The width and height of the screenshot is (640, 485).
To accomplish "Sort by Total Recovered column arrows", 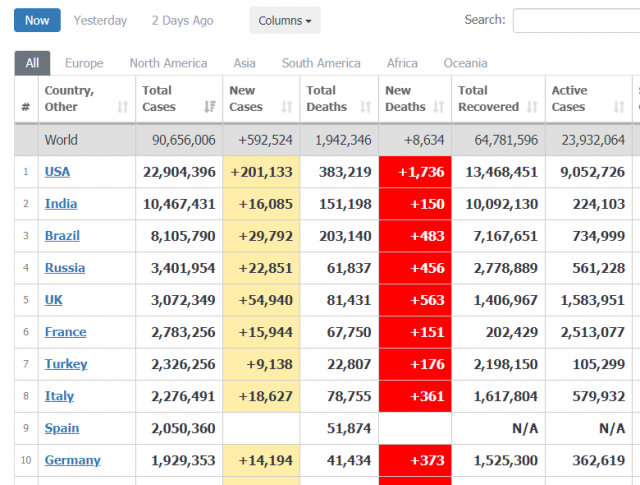I will click(x=532, y=107).
